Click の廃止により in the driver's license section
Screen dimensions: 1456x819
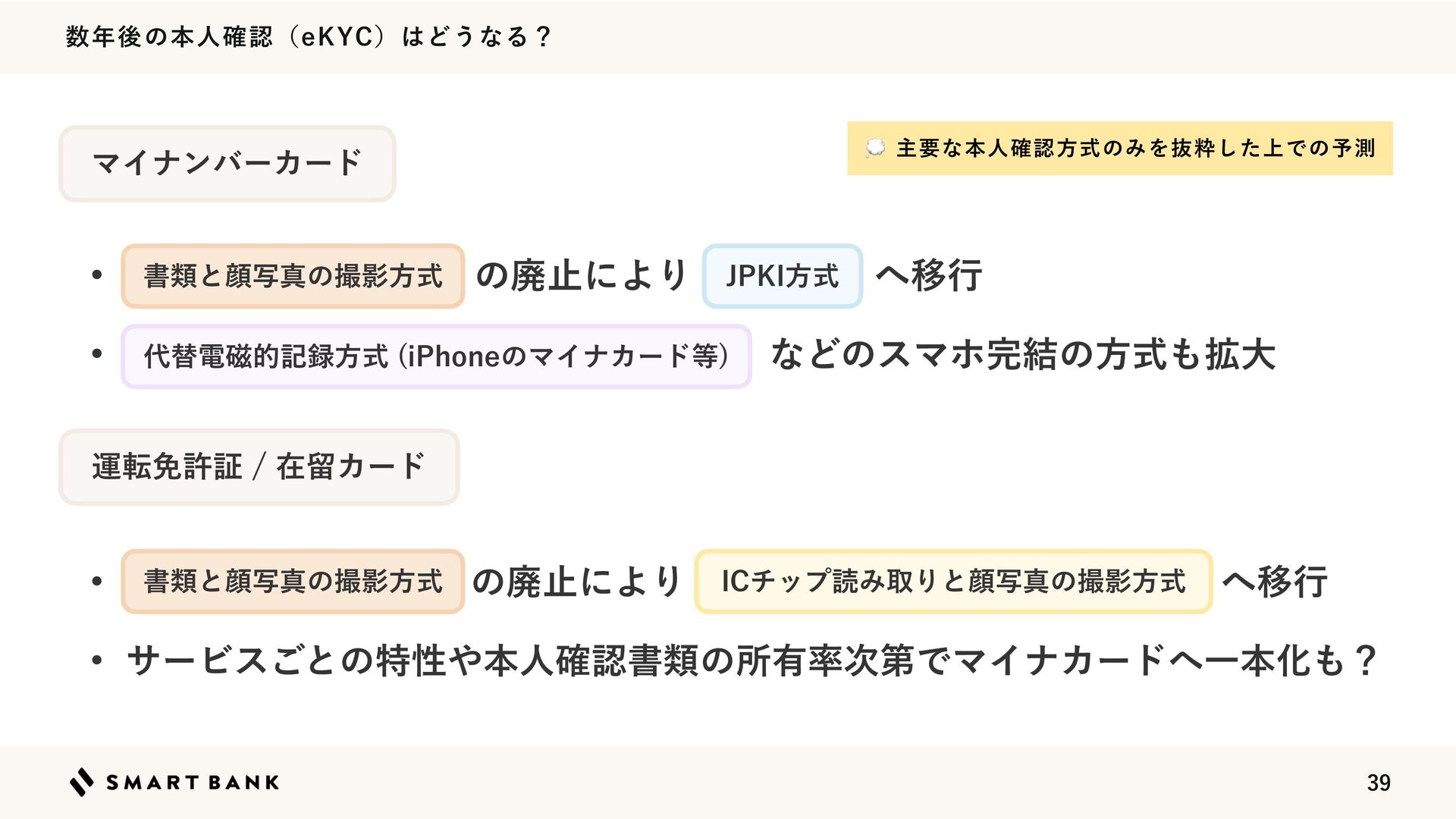tap(577, 582)
